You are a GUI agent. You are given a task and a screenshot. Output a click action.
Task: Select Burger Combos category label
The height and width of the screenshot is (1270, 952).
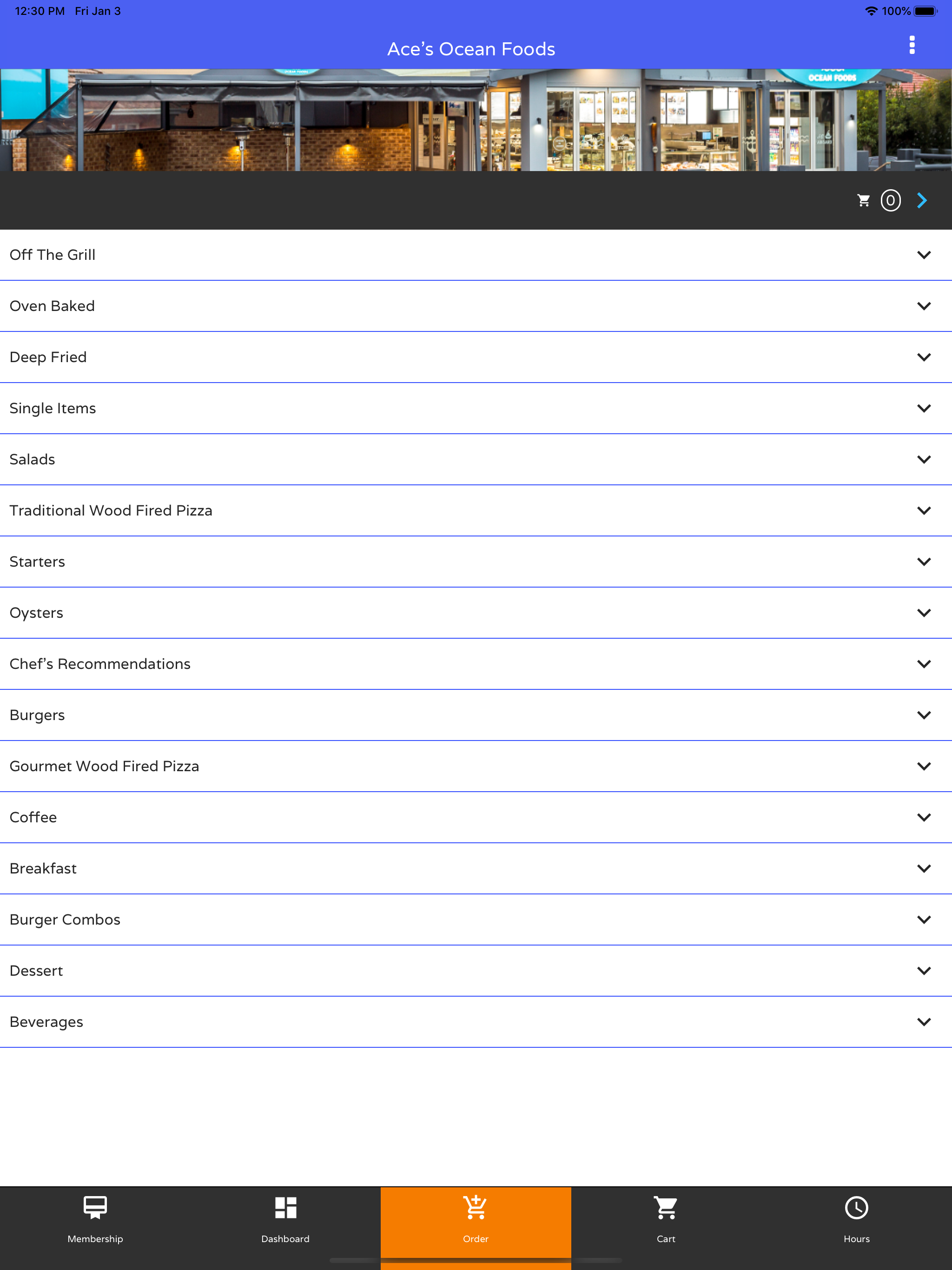(x=65, y=920)
